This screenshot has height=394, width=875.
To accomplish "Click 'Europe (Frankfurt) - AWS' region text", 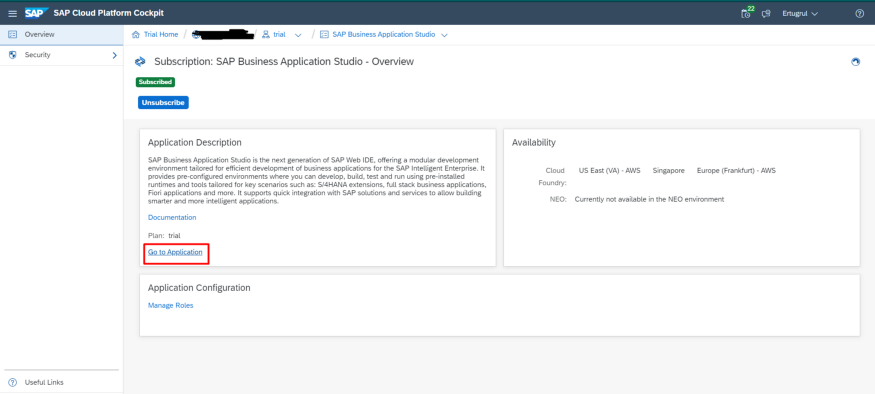I will click(736, 170).
